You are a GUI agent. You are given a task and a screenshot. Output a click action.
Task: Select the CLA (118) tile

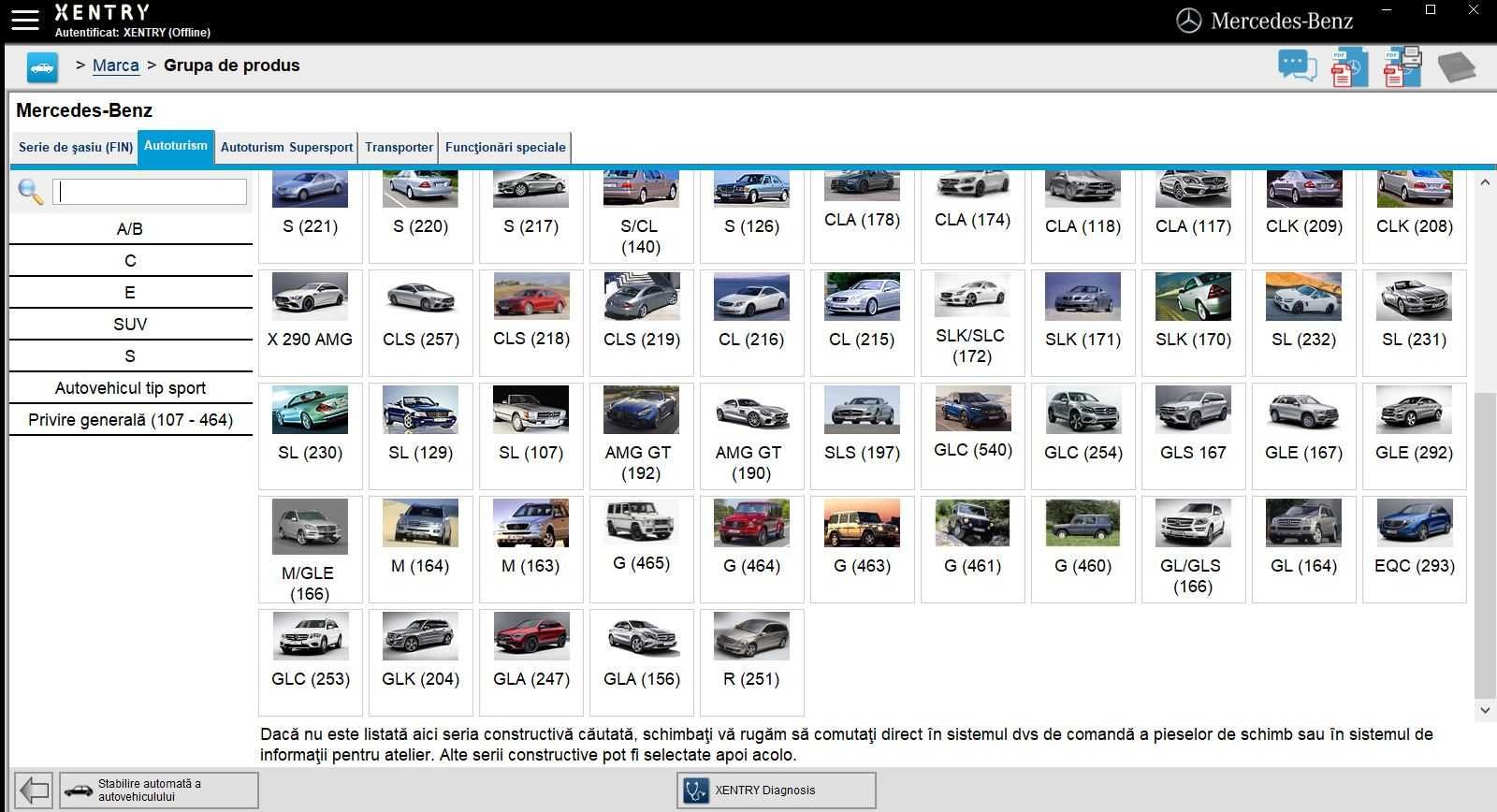(x=1083, y=216)
